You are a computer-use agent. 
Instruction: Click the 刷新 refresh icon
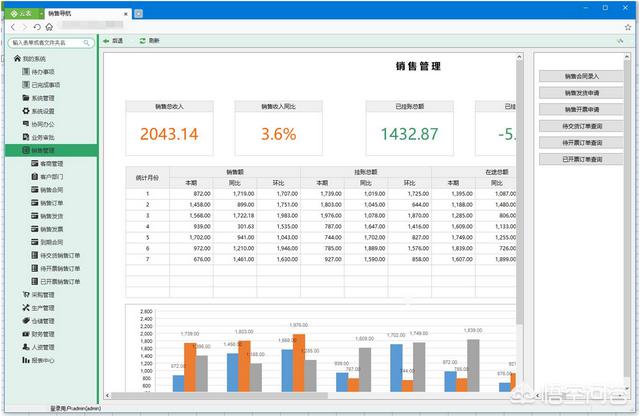click(x=142, y=41)
